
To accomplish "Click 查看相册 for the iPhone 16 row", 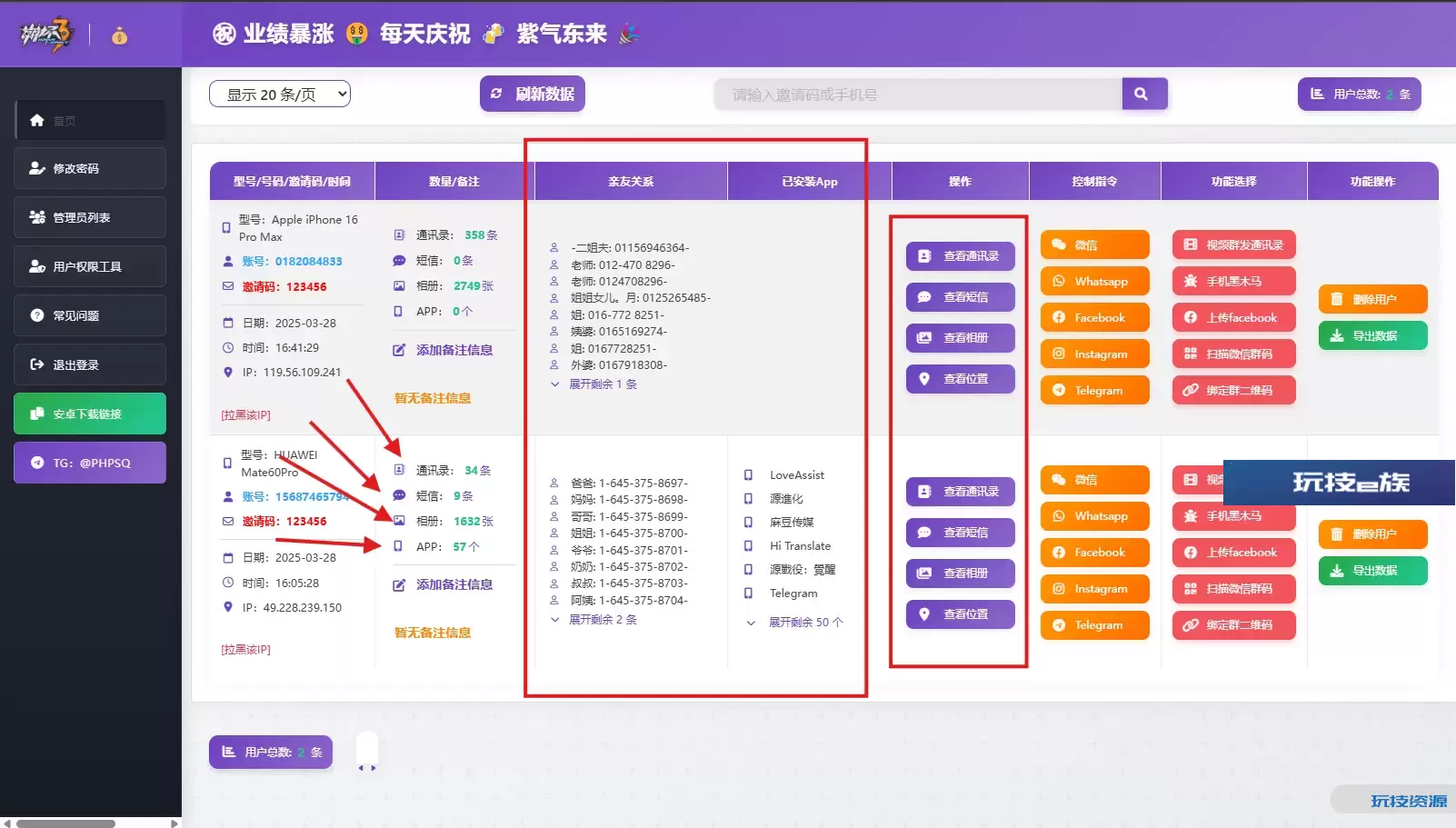I will tap(960, 338).
